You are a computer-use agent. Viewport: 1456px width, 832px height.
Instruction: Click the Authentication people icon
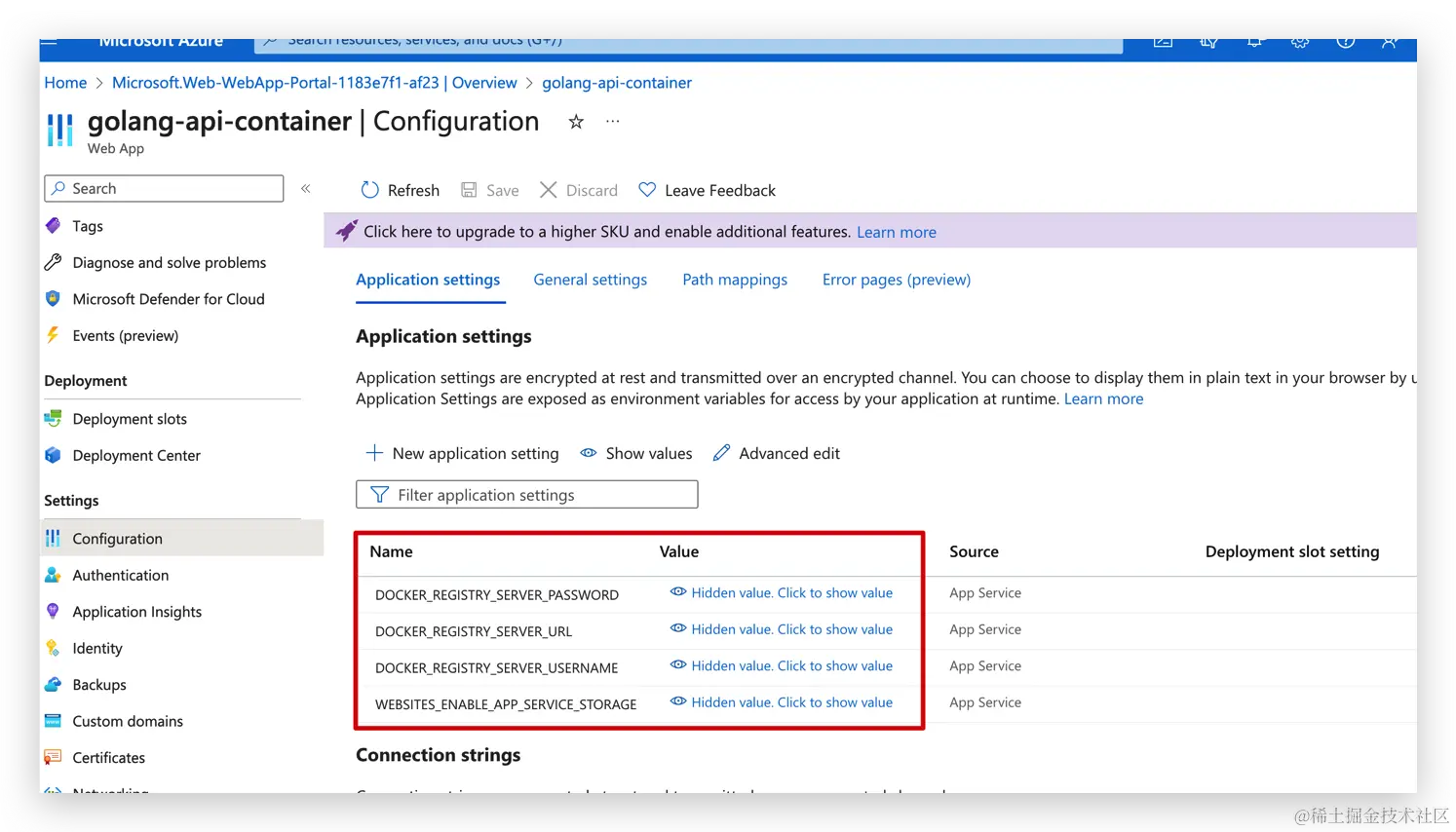click(x=53, y=575)
